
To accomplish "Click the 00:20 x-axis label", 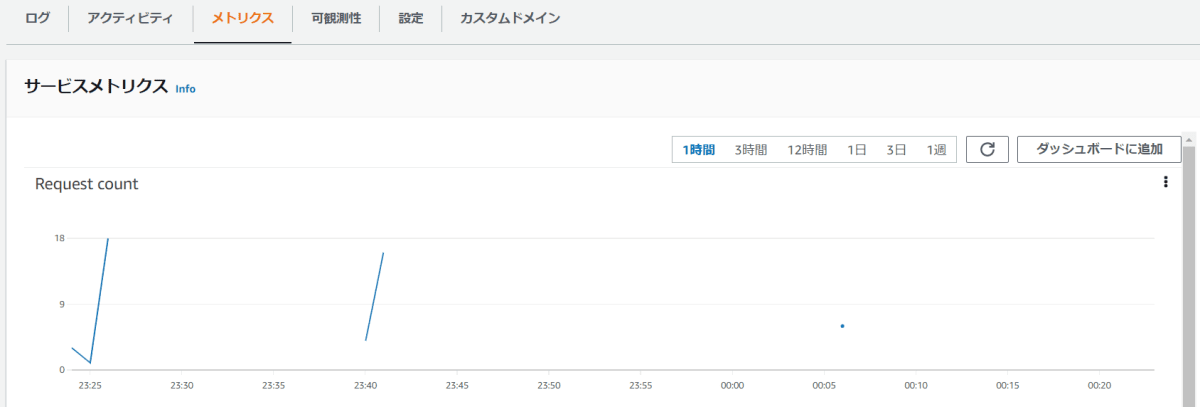I will tap(1100, 385).
